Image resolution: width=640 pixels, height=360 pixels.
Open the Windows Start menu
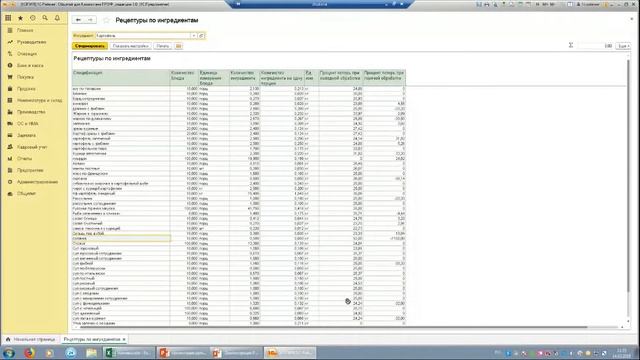(8, 353)
